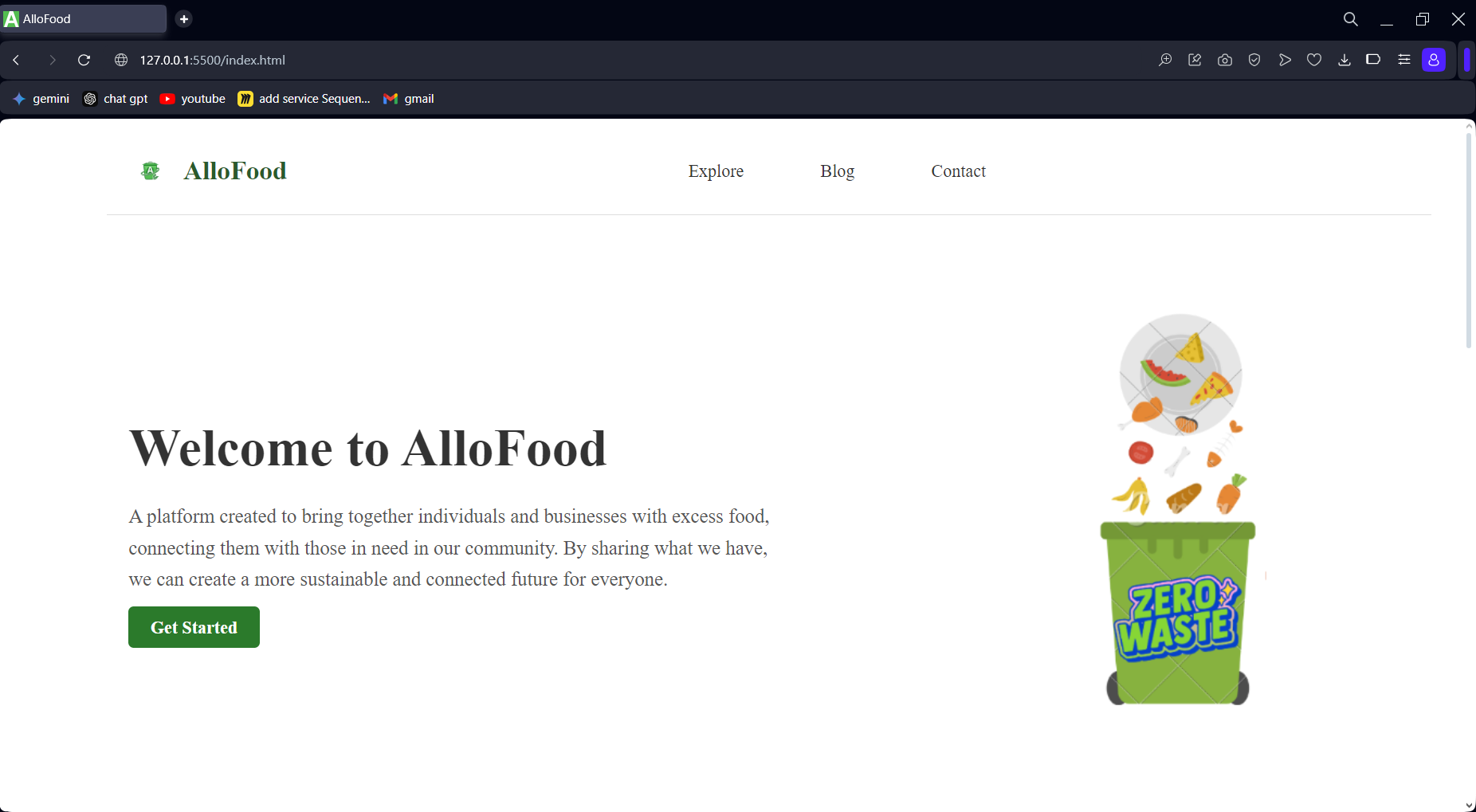
Task: Navigate to Explore in the site menu
Action: coord(716,171)
